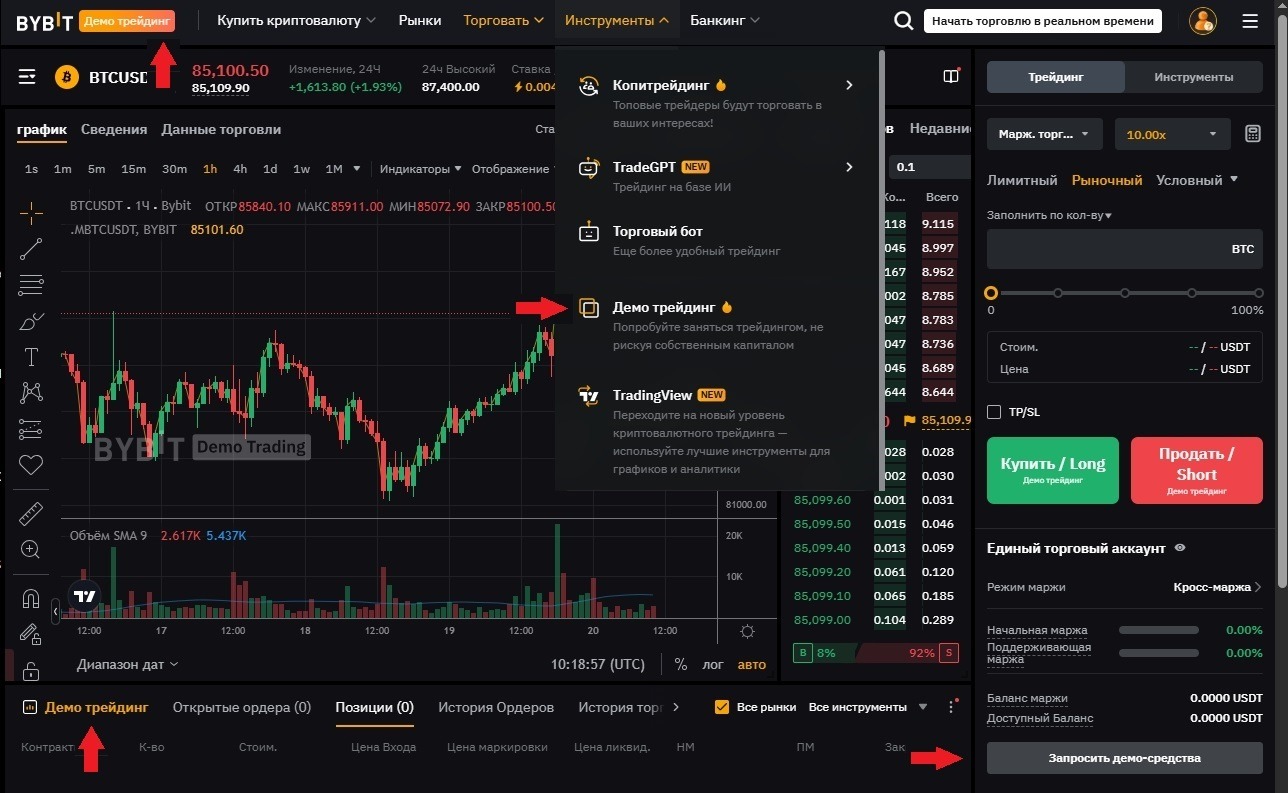Expand the Trade dropdown menu
Viewport: 1288px width, 793px height.
504,20
